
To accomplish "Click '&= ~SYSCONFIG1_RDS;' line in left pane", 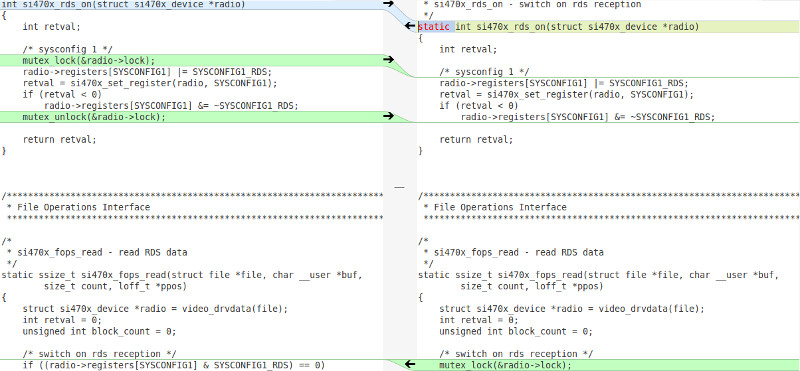I will tap(171, 106).
